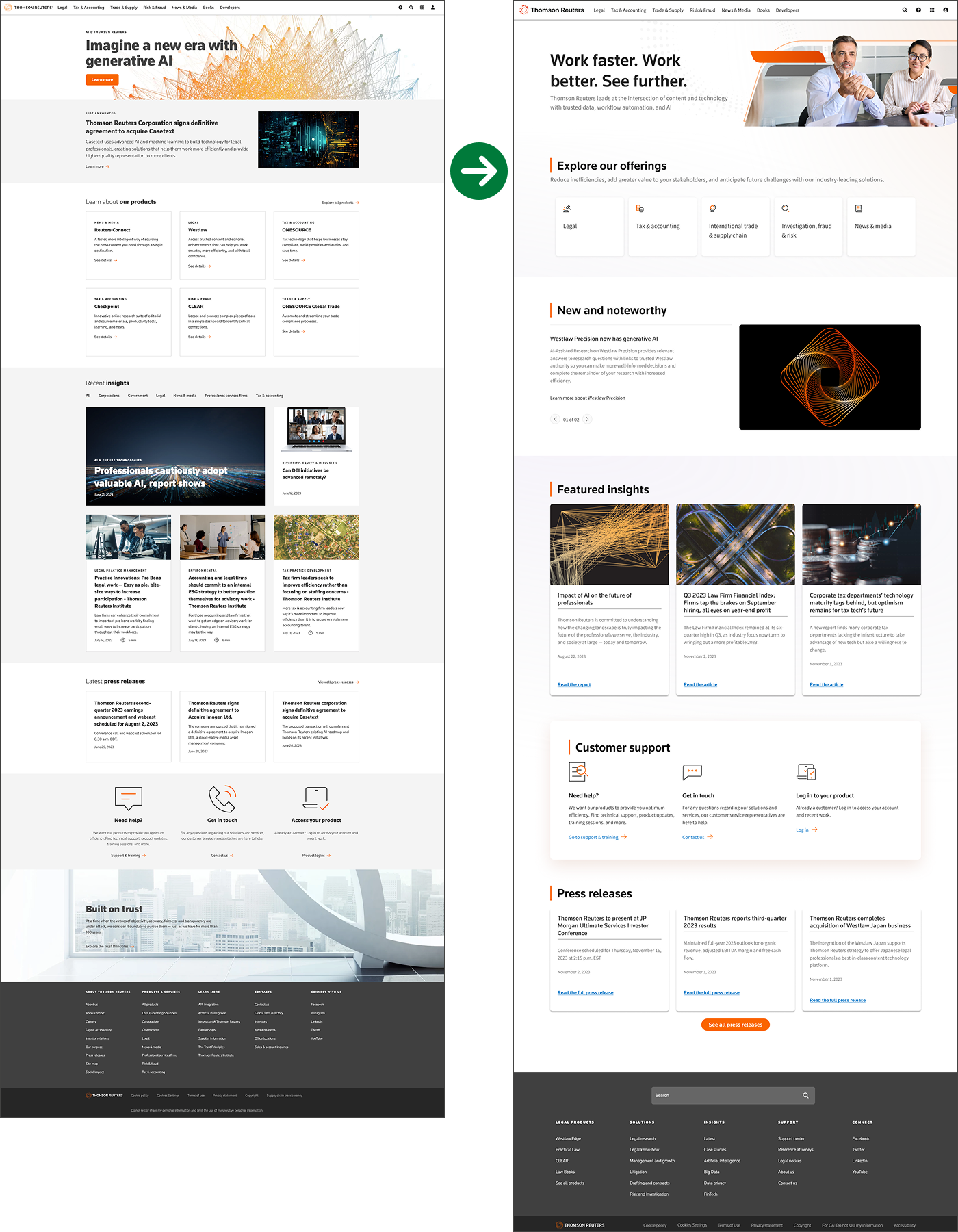958x1232 pixels.
Task: Click the account profile icon in right page header
Action: tap(946, 10)
